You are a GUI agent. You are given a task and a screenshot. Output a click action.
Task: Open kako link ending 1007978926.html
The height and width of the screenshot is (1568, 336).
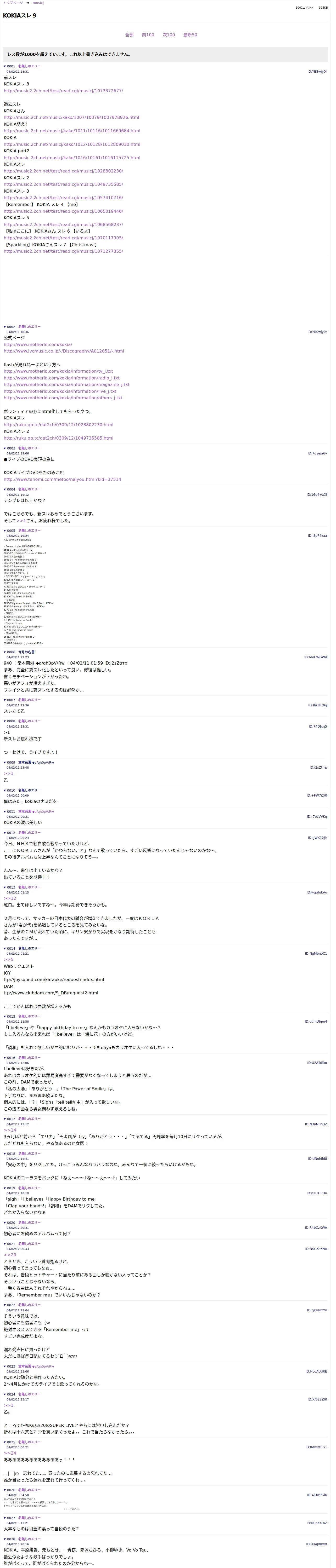[x=71, y=118]
